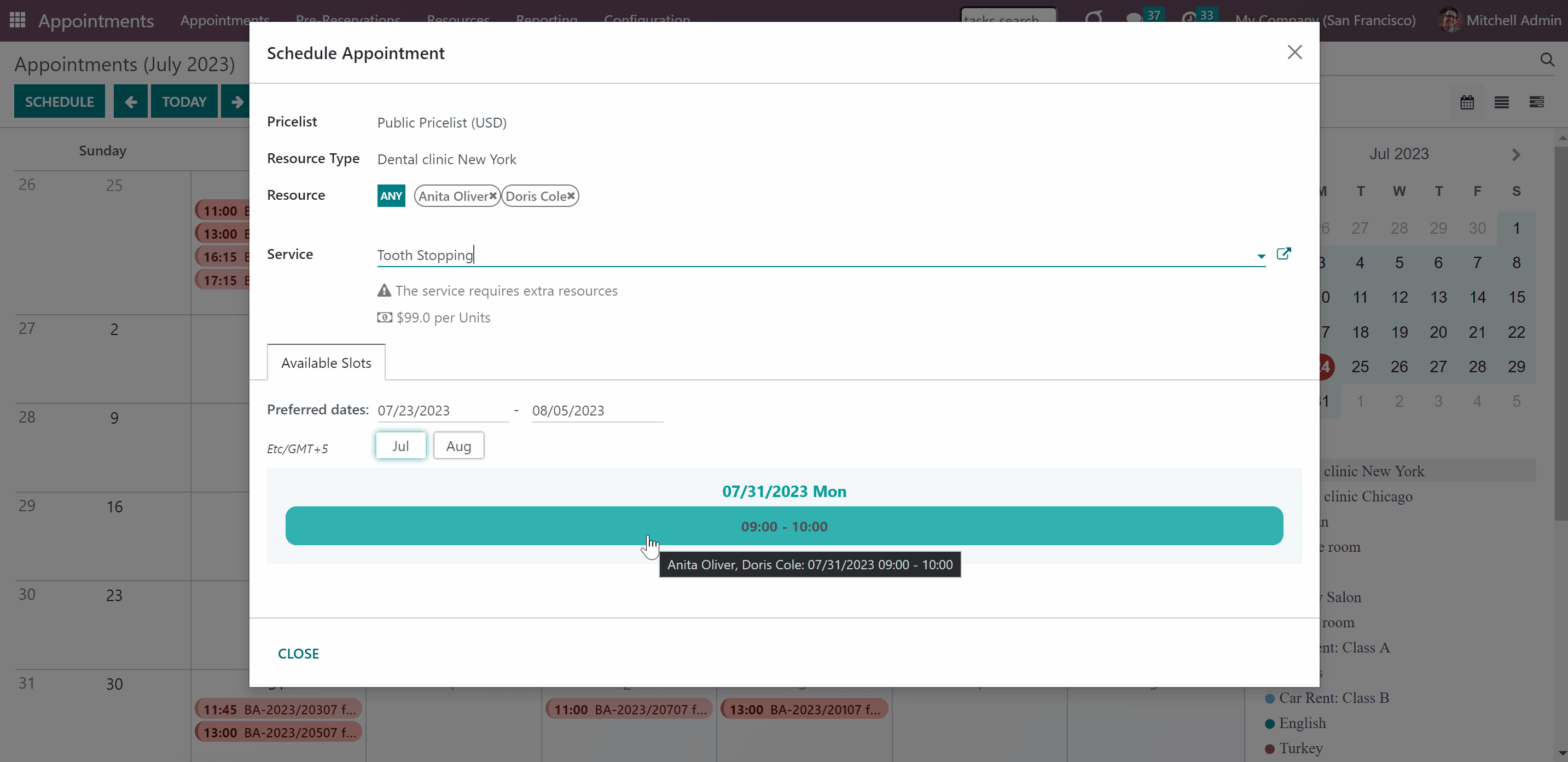Image resolution: width=1568 pixels, height=762 pixels.
Task: Click the warning icon beside extra resources notice
Action: (384, 291)
